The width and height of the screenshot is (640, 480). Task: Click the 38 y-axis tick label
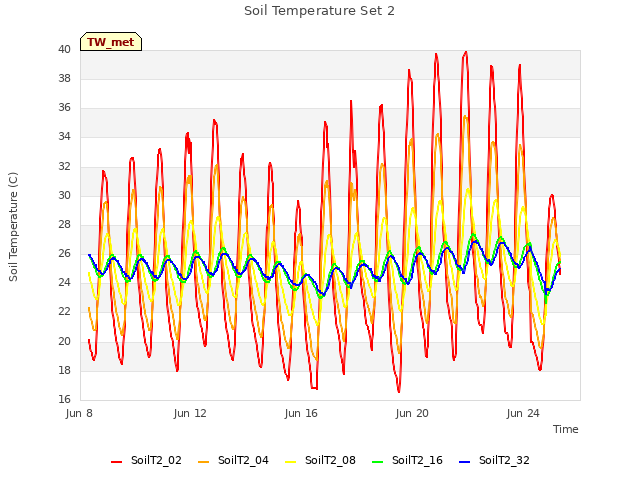pos(64,79)
